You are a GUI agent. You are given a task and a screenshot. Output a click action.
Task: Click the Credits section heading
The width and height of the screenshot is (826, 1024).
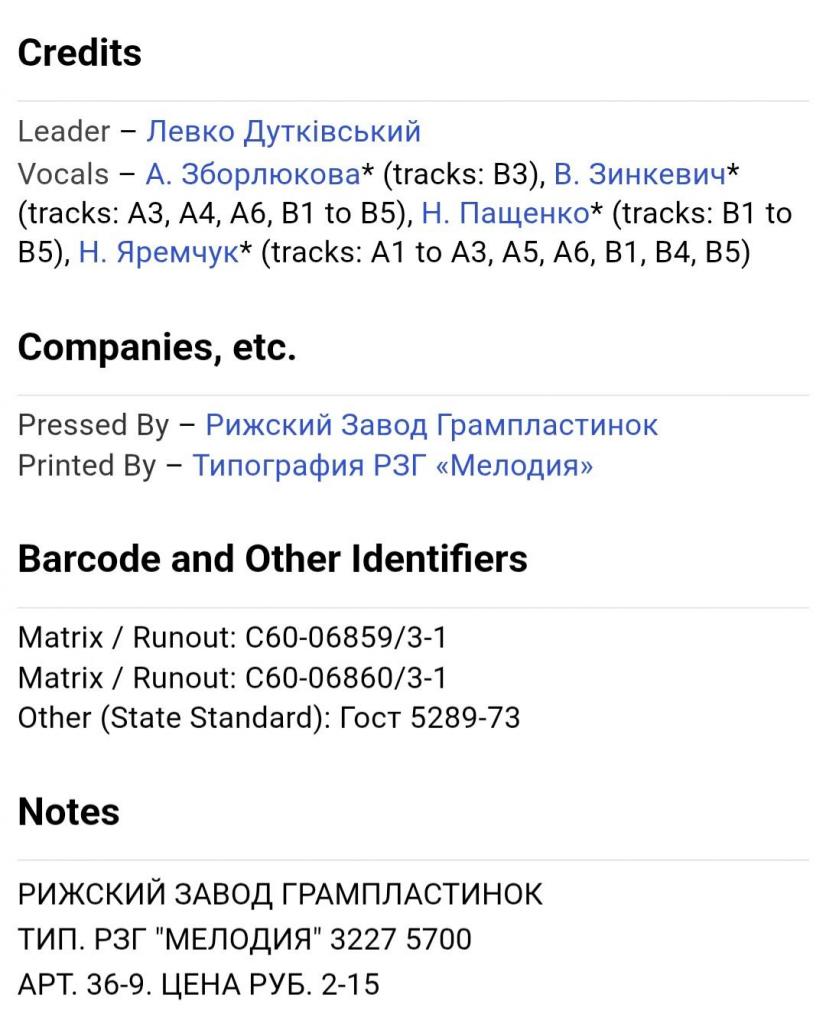coord(80,53)
